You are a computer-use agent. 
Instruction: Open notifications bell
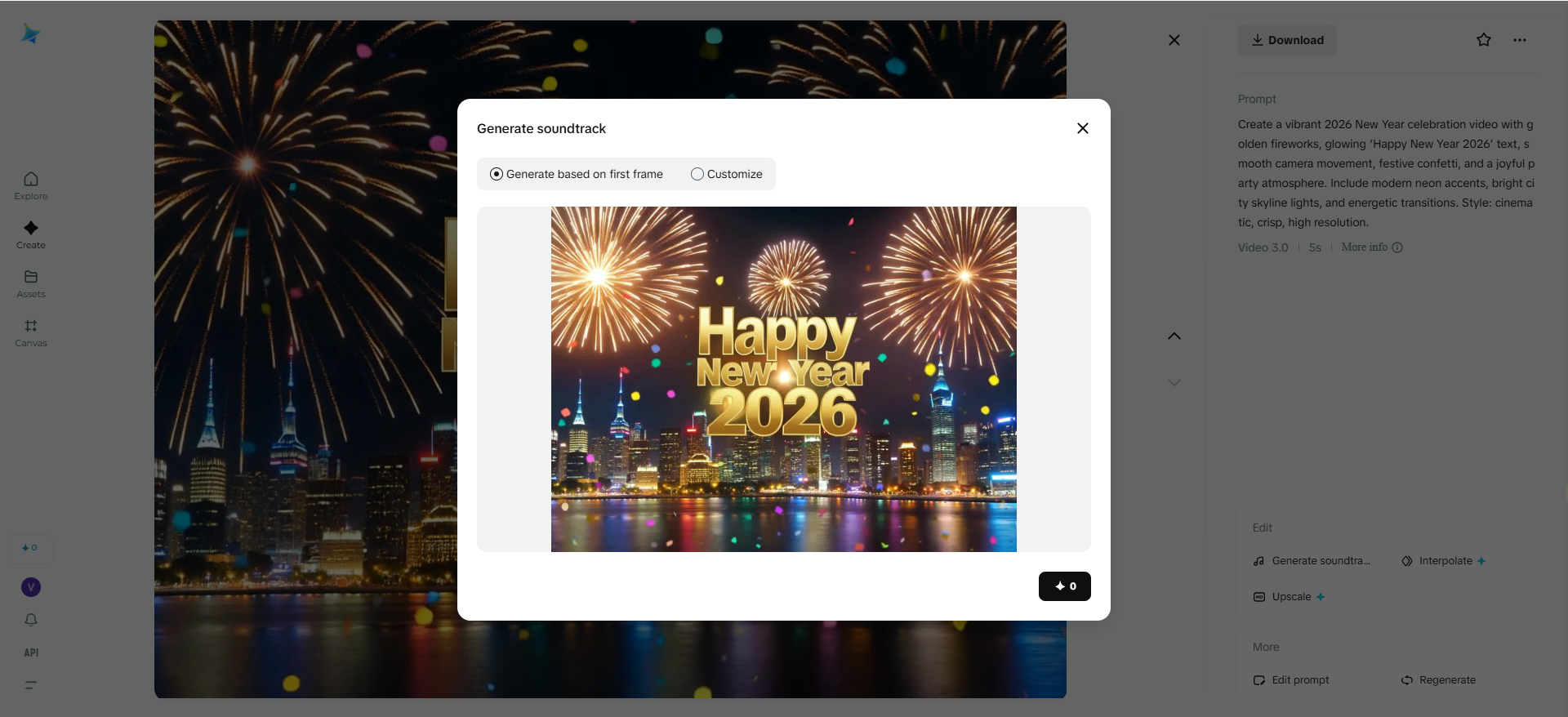(31, 620)
